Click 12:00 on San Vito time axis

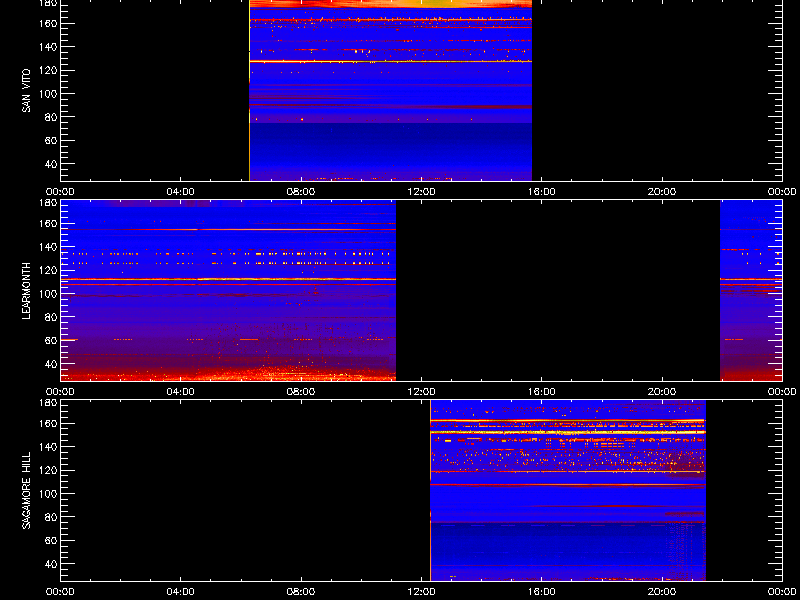coord(421,192)
